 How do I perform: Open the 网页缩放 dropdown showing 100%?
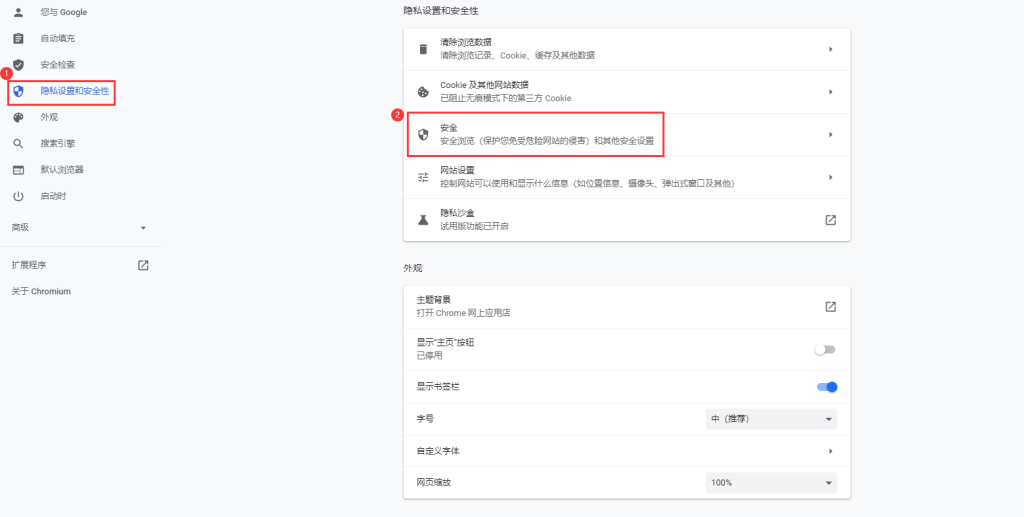click(x=771, y=483)
